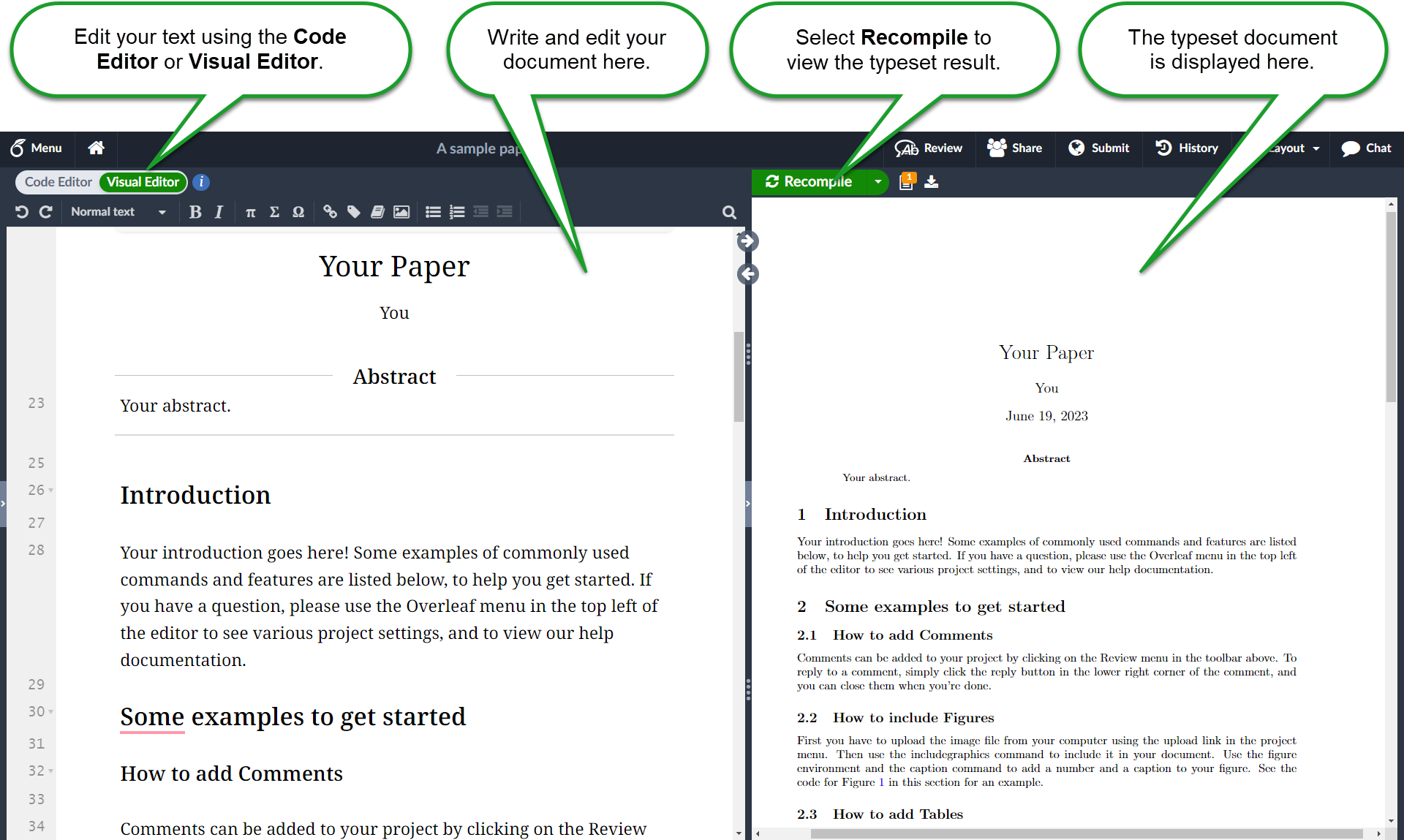Toggle Visual Editor mode on
The height and width of the screenshot is (840, 1404).
point(145,181)
